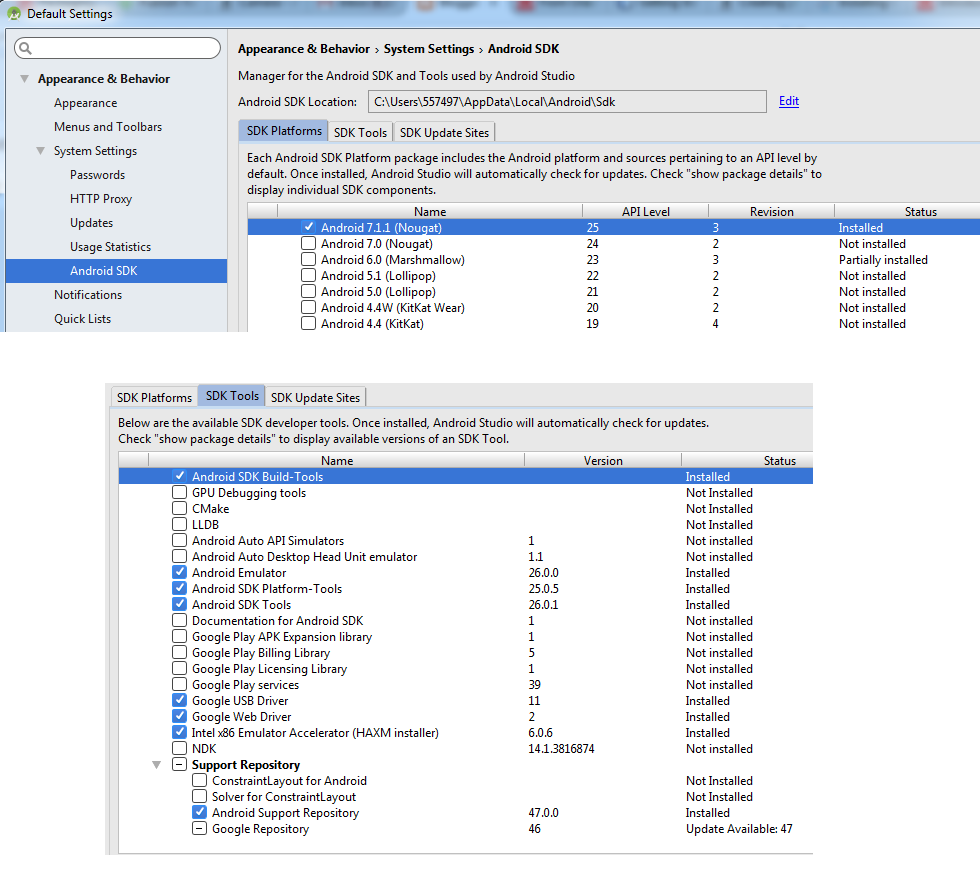
Task: Uncheck Google Web Driver checkbox
Action: (x=179, y=716)
